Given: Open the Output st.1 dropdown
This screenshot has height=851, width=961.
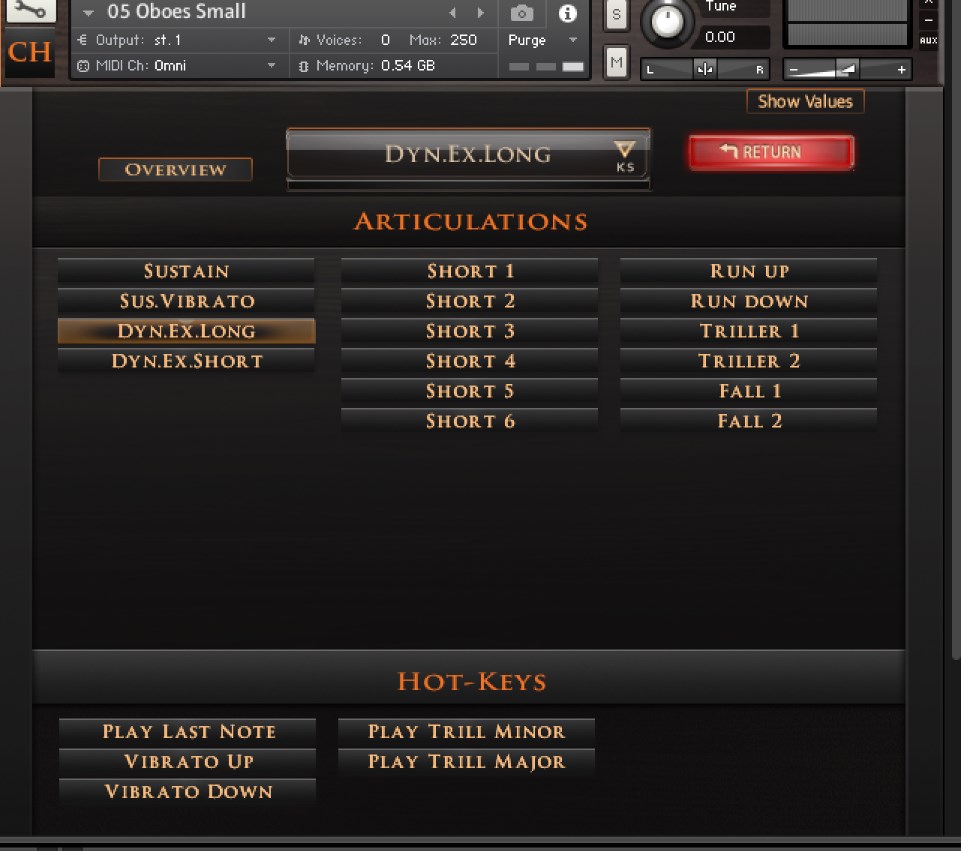Looking at the screenshot, I should point(271,40).
